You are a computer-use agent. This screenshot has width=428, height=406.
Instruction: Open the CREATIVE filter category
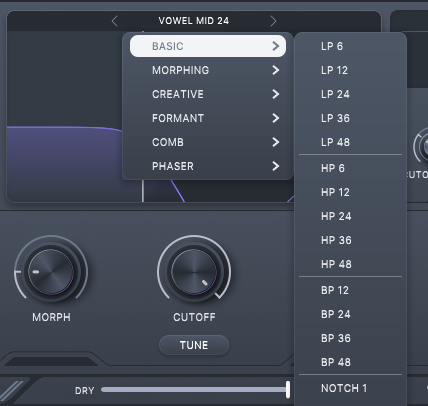click(208, 94)
